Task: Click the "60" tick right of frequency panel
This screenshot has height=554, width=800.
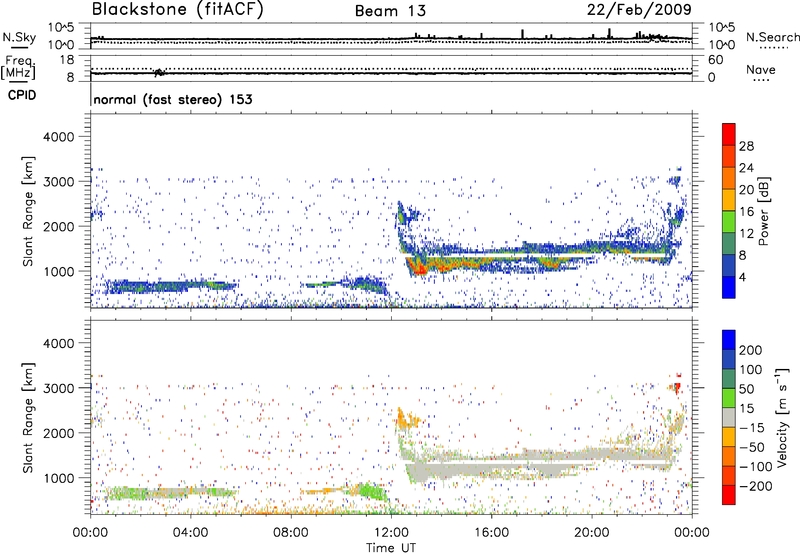Action: pyautogui.click(x=715, y=60)
